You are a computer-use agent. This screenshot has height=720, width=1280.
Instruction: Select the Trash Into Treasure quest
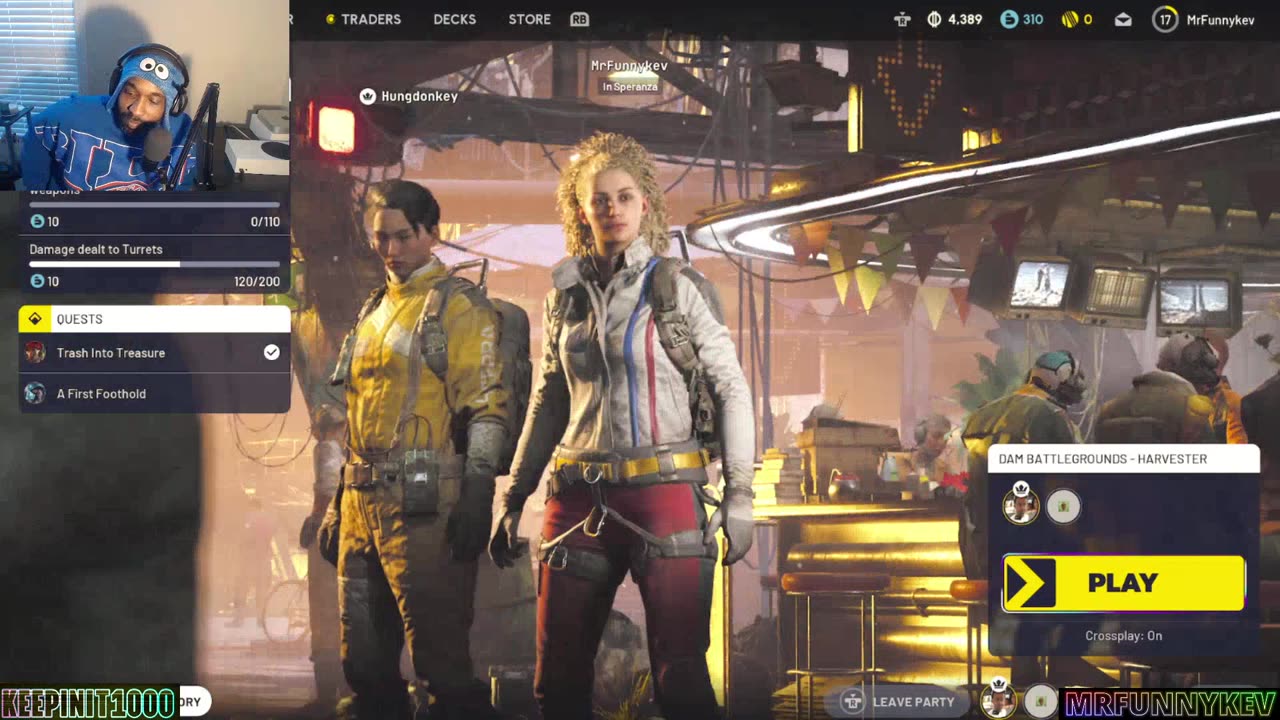(x=155, y=353)
